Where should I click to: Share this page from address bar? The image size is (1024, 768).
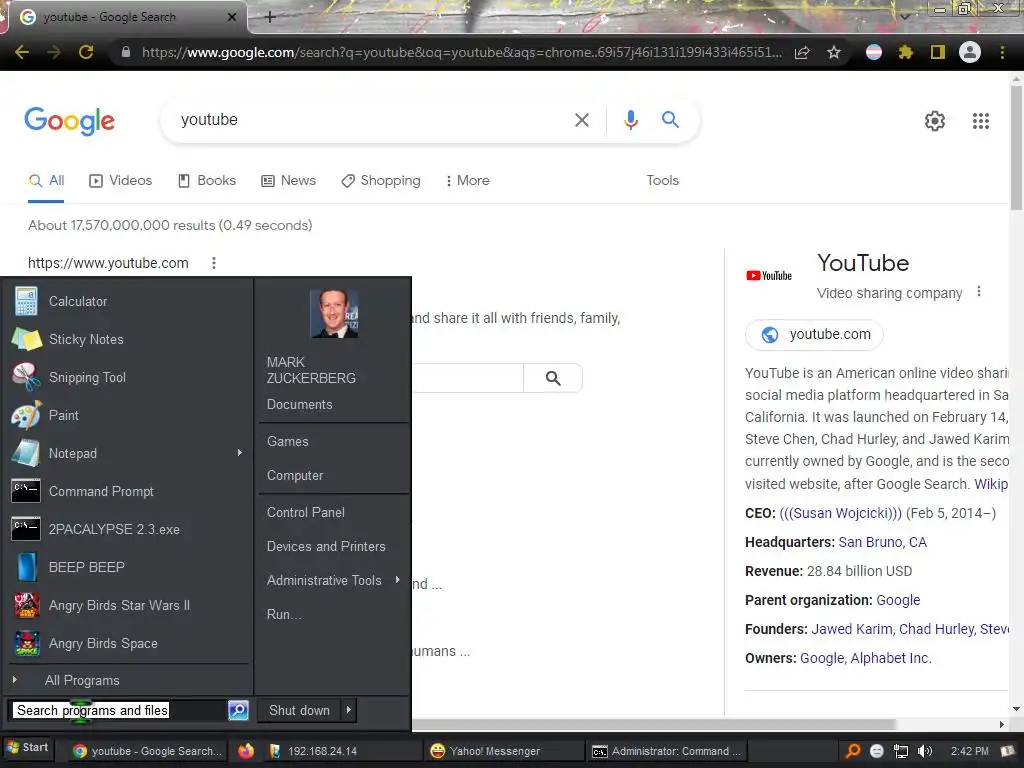(x=802, y=52)
